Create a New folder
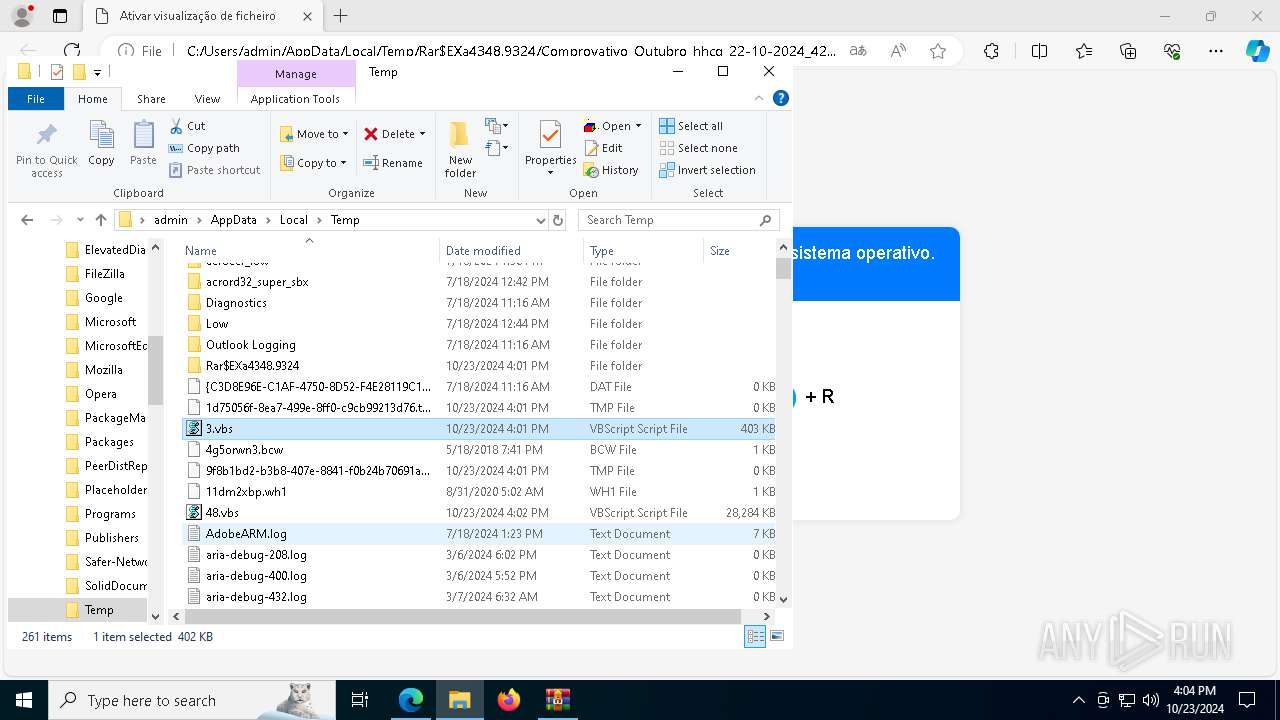The width and height of the screenshot is (1280, 720). [460, 150]
